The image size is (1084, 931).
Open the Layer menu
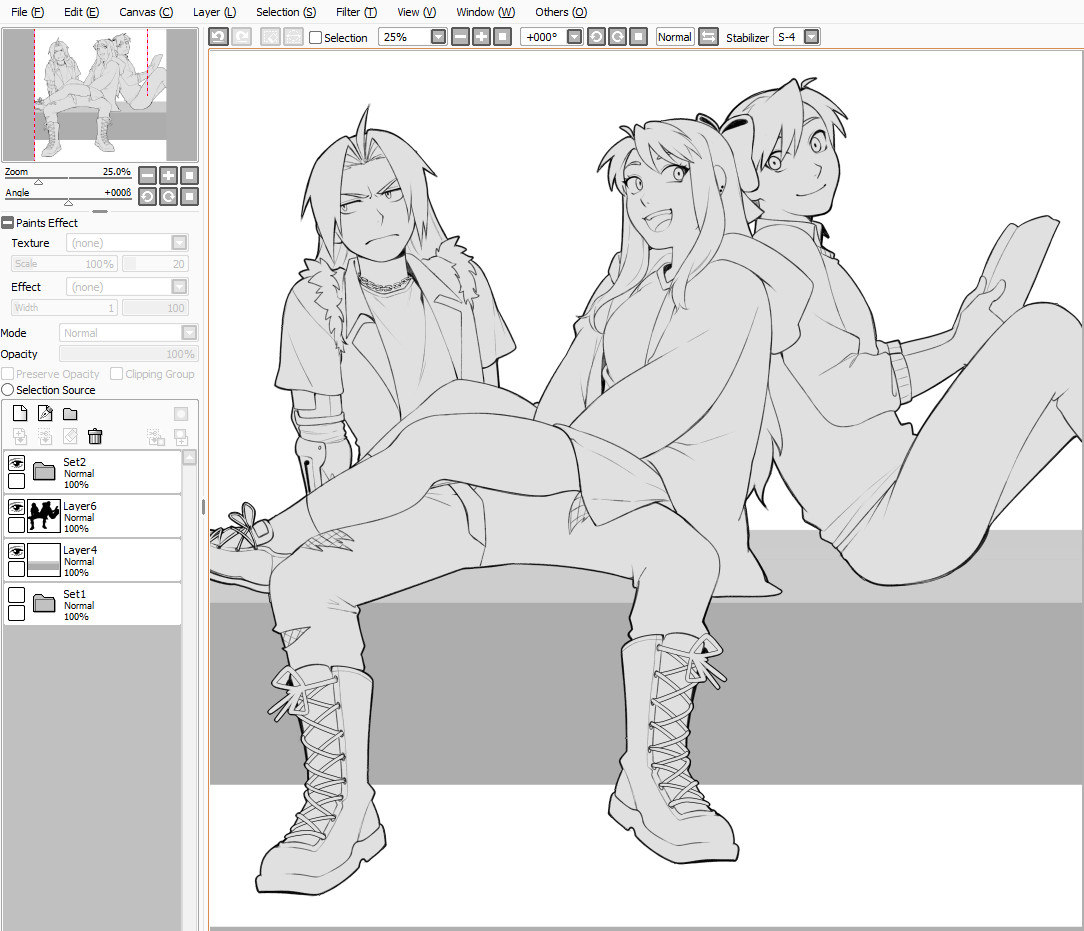pos(214,12)
